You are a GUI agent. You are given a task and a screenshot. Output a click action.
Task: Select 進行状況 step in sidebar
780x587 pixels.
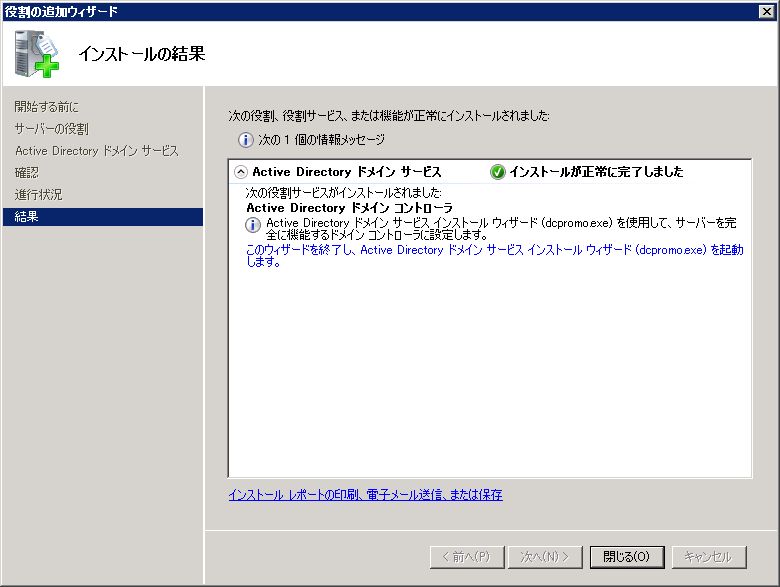tap(38, 195)
